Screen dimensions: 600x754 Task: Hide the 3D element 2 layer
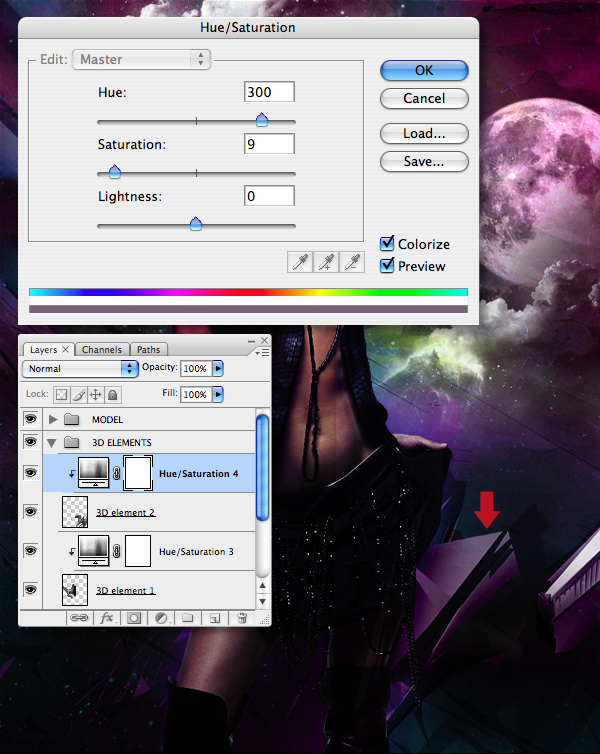pos(30,512)
